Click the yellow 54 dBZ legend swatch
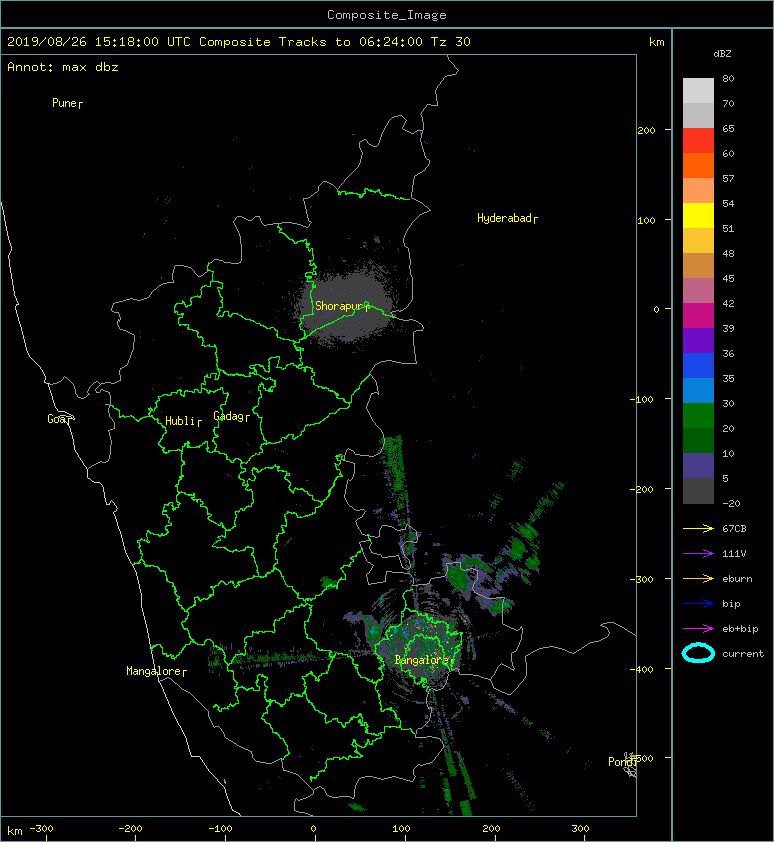Screen dimensions: 774x842 coord(698,215)
